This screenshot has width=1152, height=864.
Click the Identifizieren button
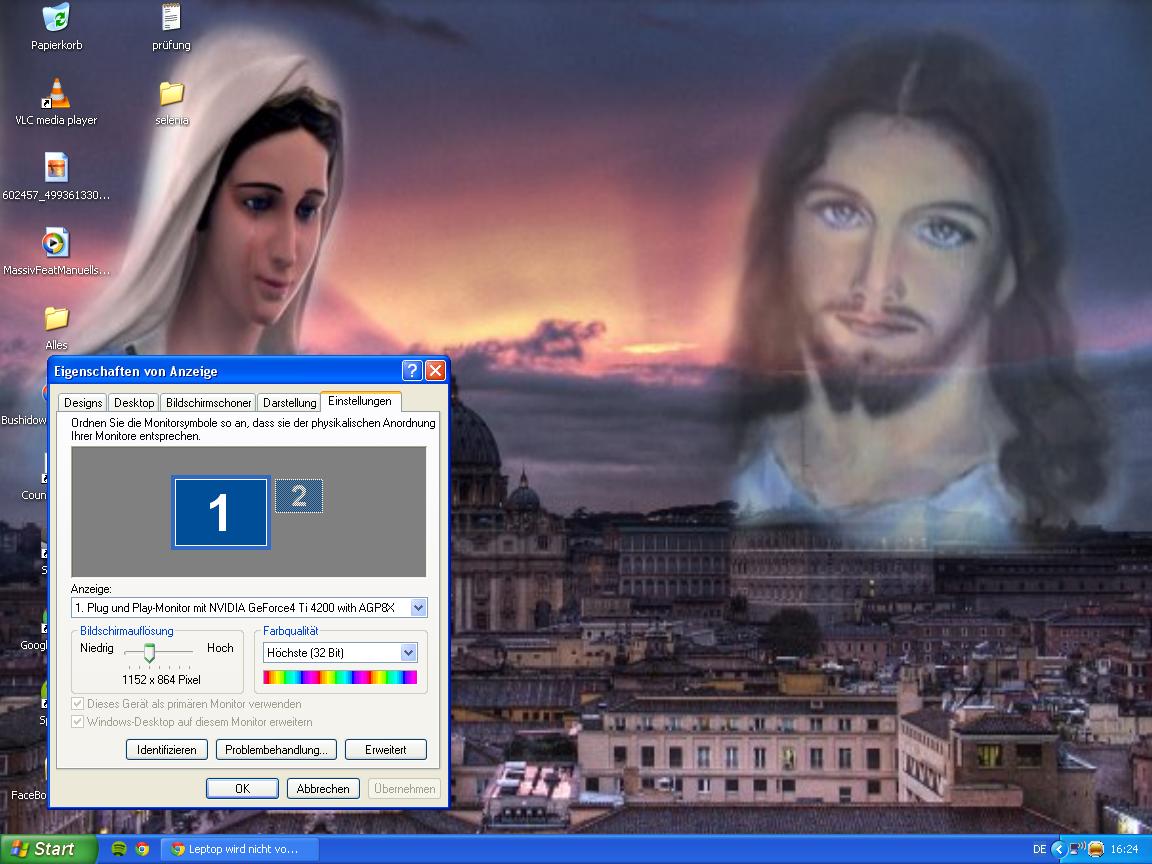tap(167, 750)
